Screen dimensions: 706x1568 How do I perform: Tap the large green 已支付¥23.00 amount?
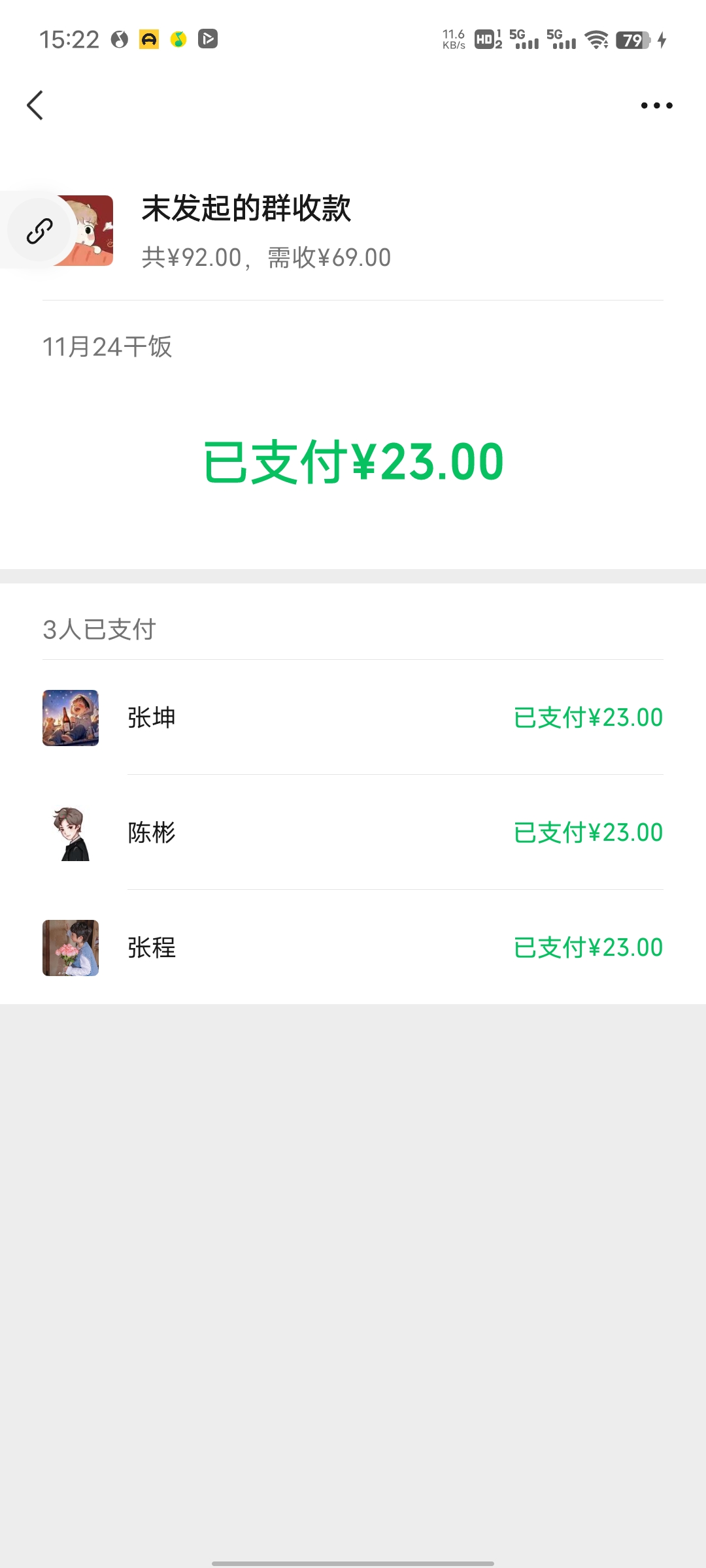coord(353,462)
